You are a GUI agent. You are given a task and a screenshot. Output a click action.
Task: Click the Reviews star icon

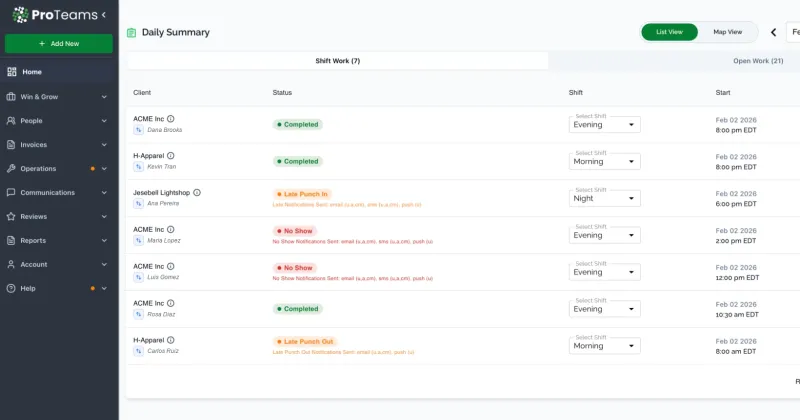[x=11, y=216]
